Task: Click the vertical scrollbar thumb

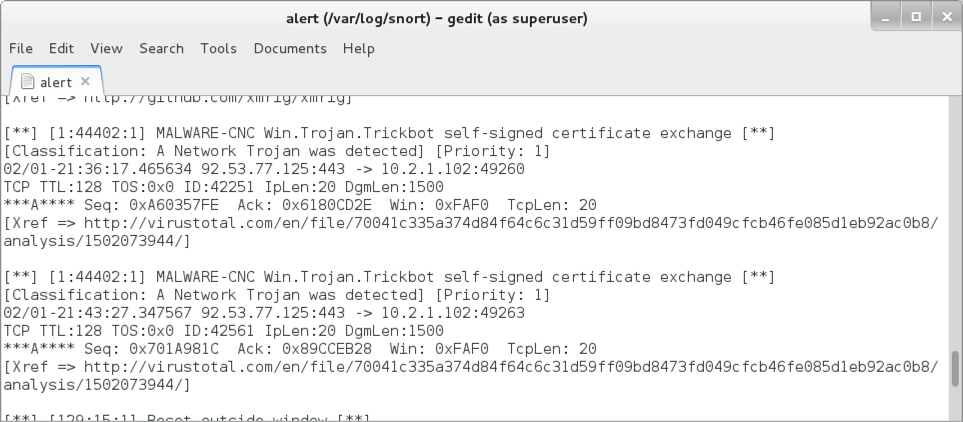Action: [955, 369]
